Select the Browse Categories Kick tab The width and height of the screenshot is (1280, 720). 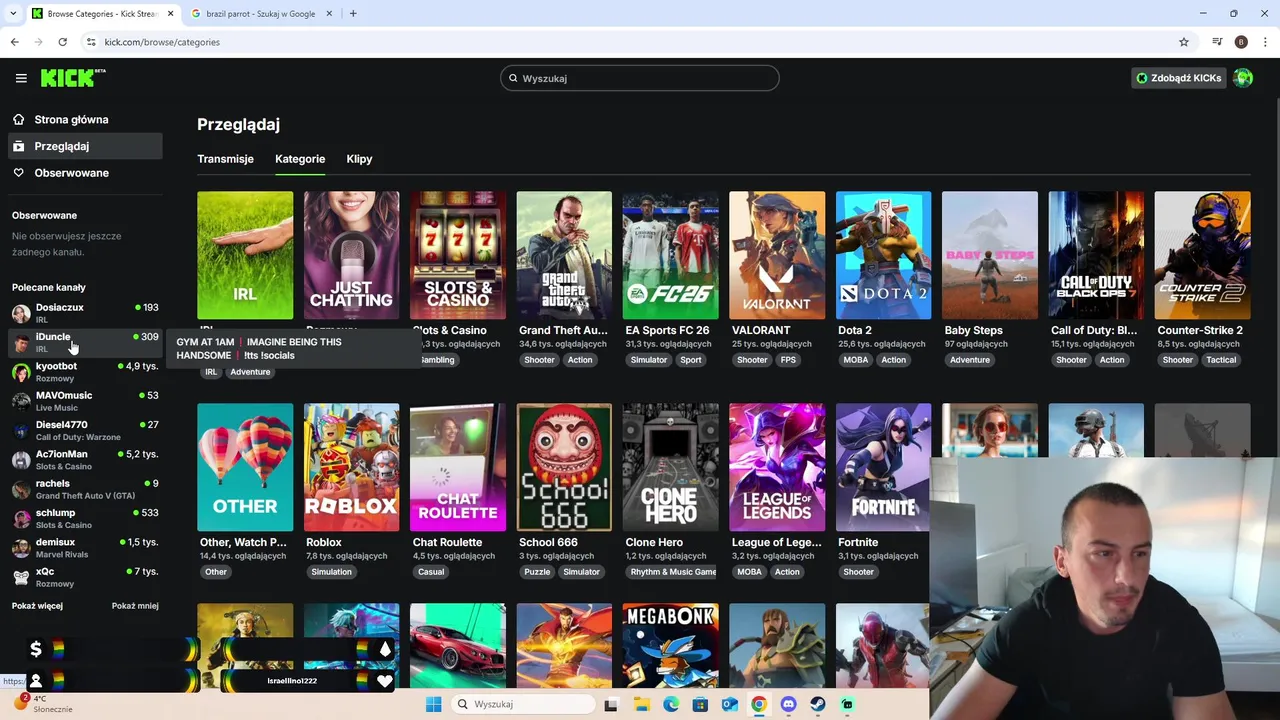[101, 14]
